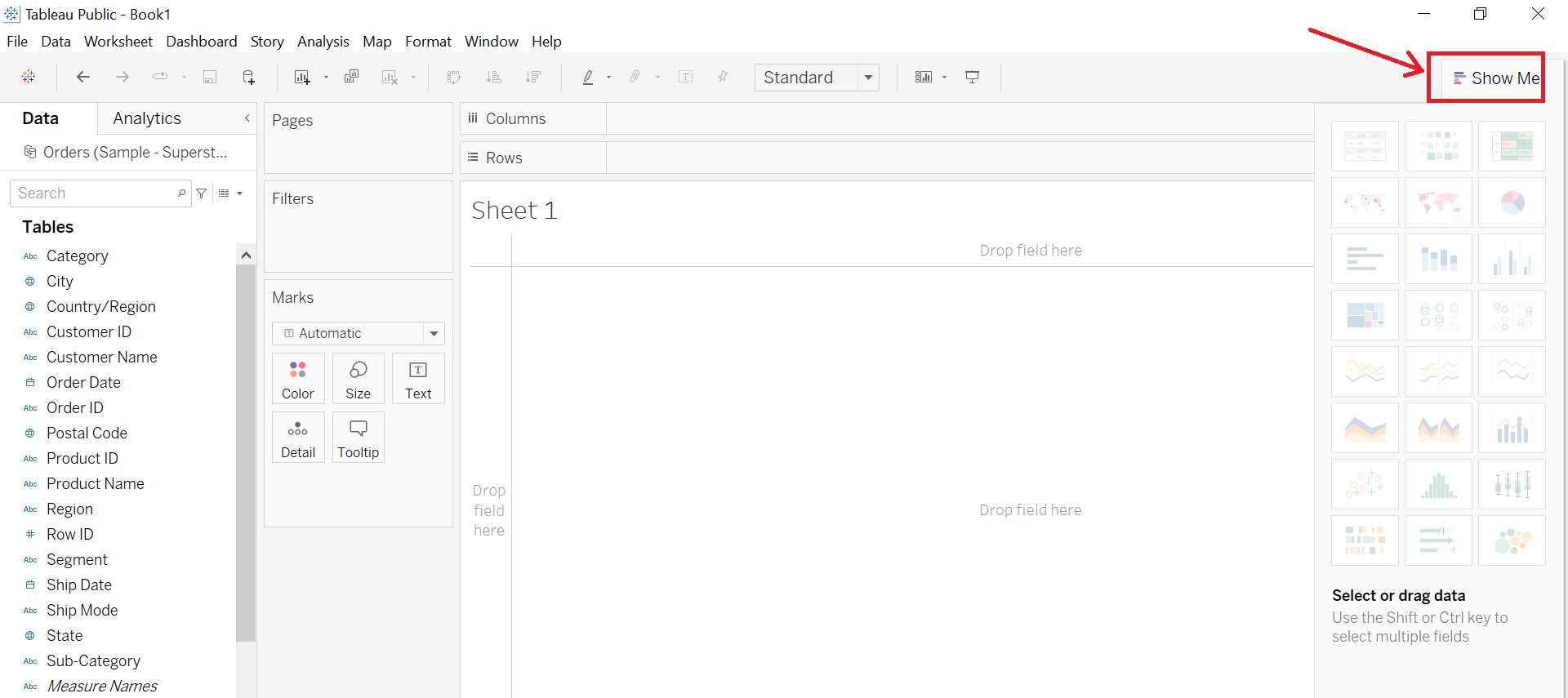Open the Show/Hide Cards dropdown arrow

(x=944, y=78)
